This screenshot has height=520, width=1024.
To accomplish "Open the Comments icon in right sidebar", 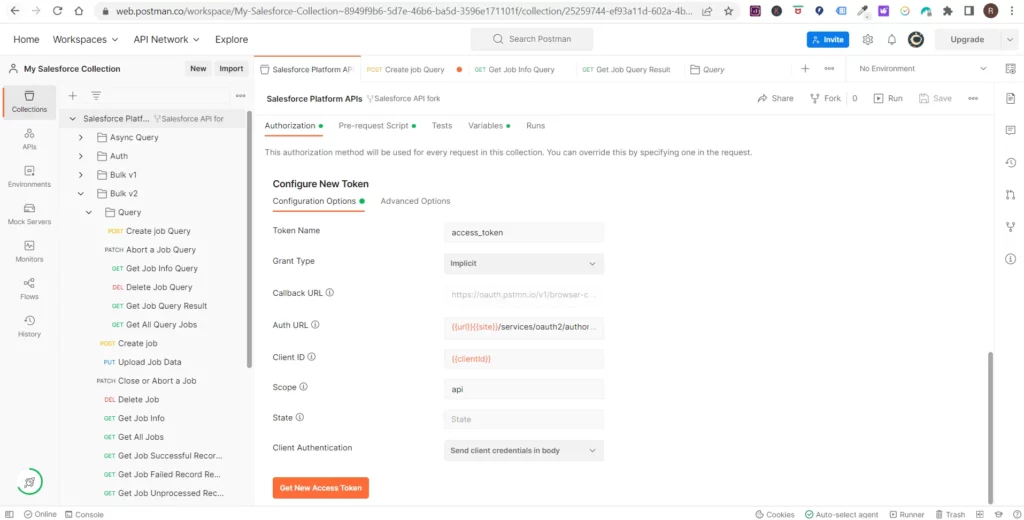I will (x=1010, y=131).
